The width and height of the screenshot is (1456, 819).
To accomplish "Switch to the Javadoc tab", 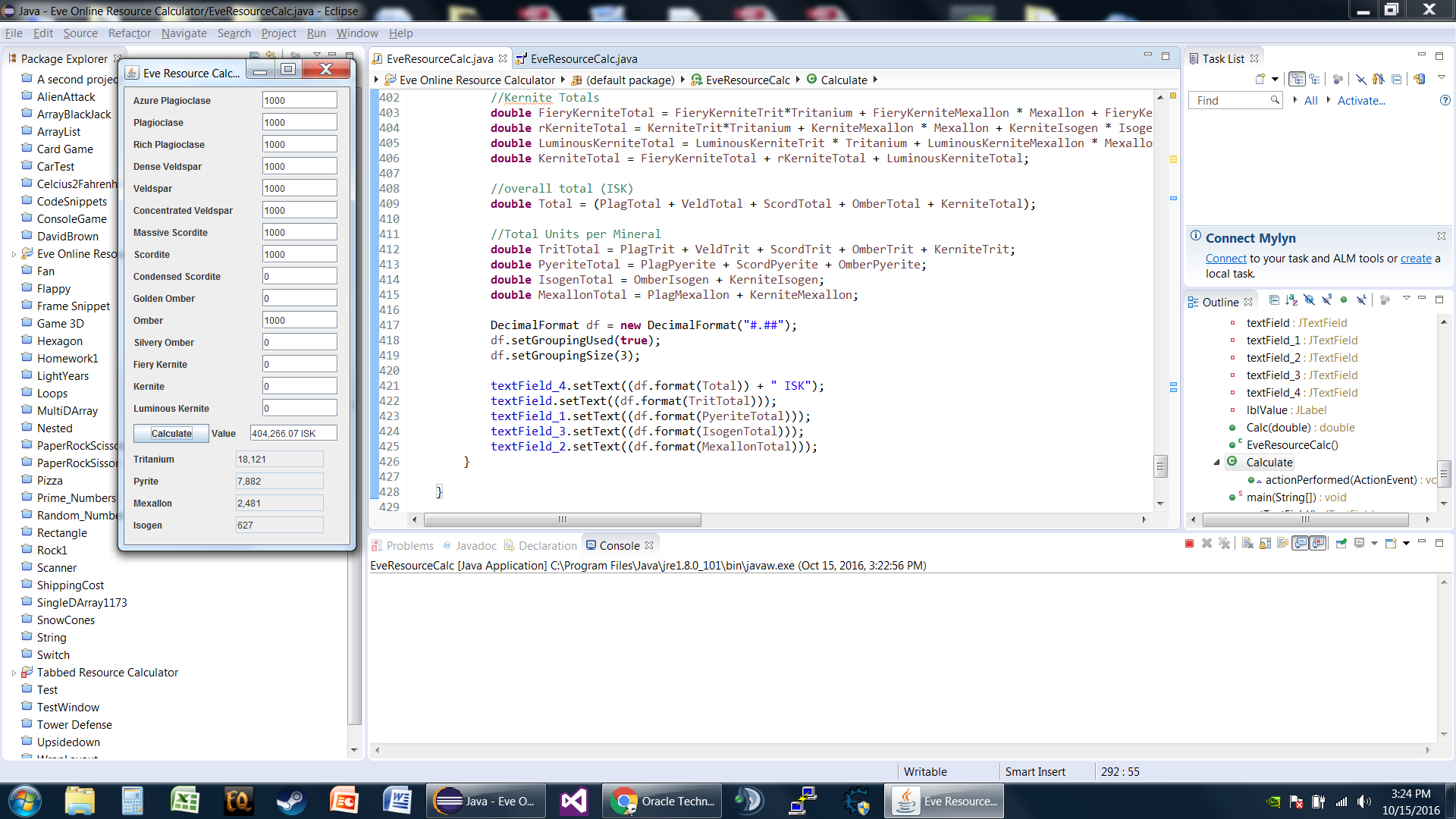I will (x=469, y=545).
